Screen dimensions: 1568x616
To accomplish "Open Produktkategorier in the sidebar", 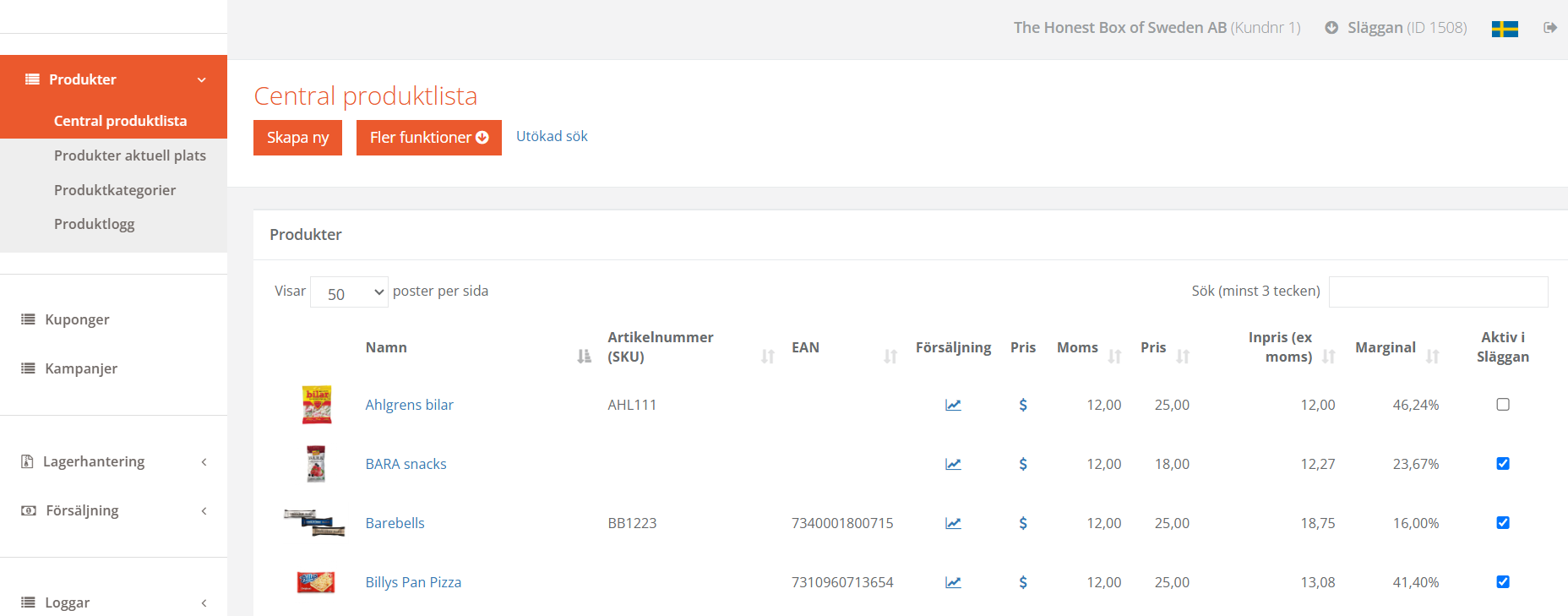I will [x=115, y=190].
